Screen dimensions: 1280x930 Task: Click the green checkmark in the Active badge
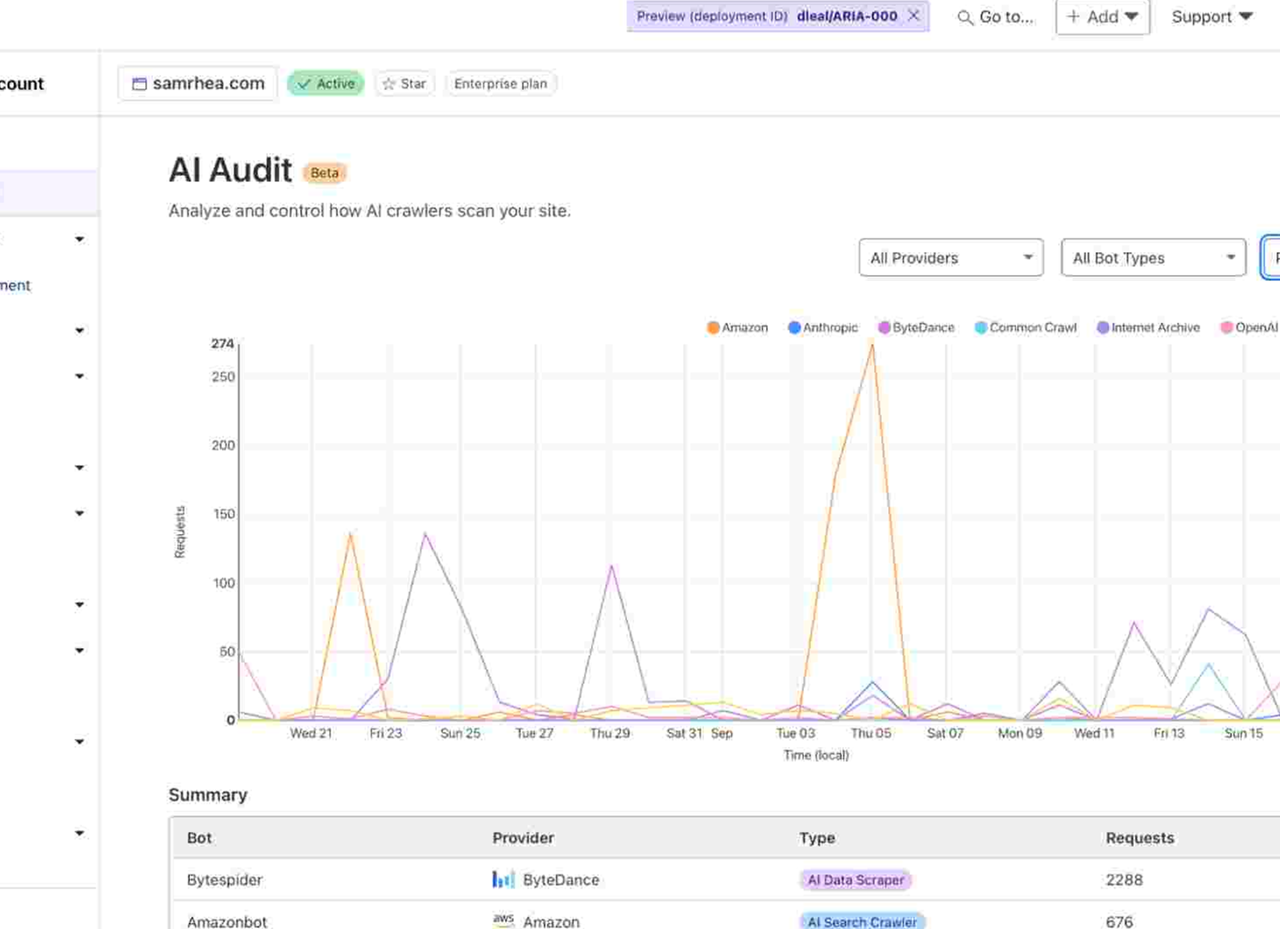(304, 84)
